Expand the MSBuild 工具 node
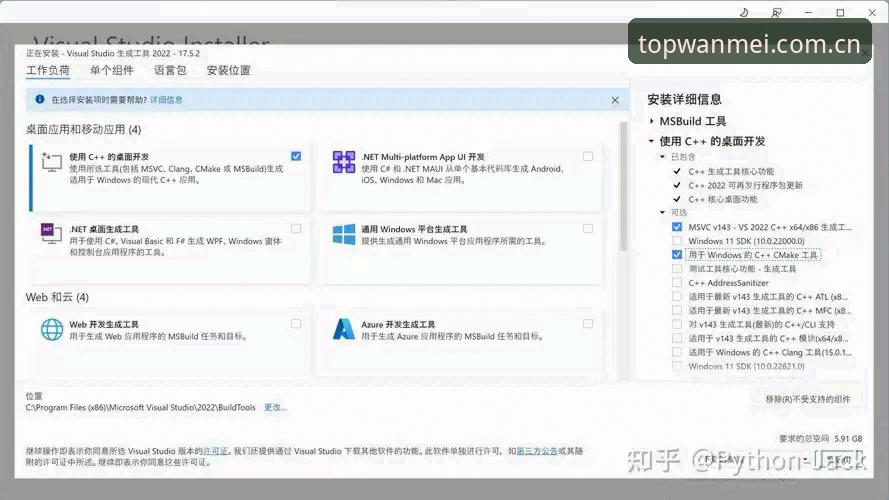 [x=651, y=121]
